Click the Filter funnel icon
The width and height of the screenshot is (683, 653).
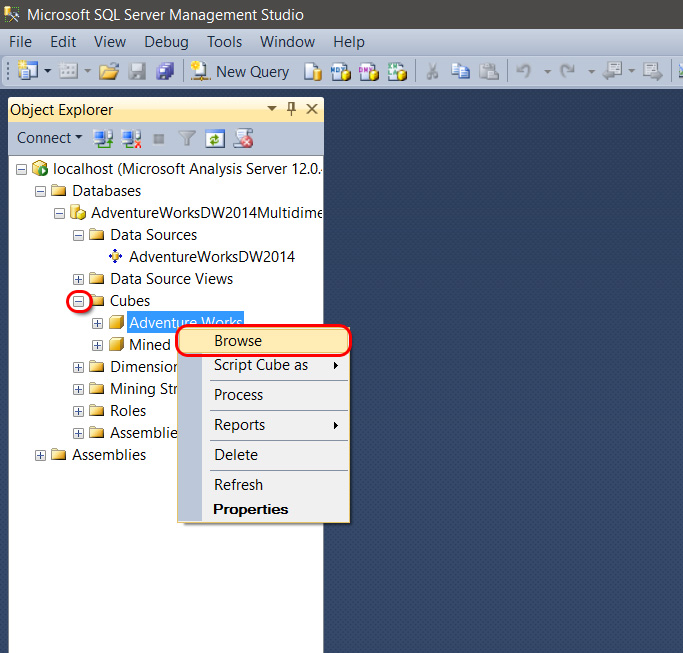[187, 139]
